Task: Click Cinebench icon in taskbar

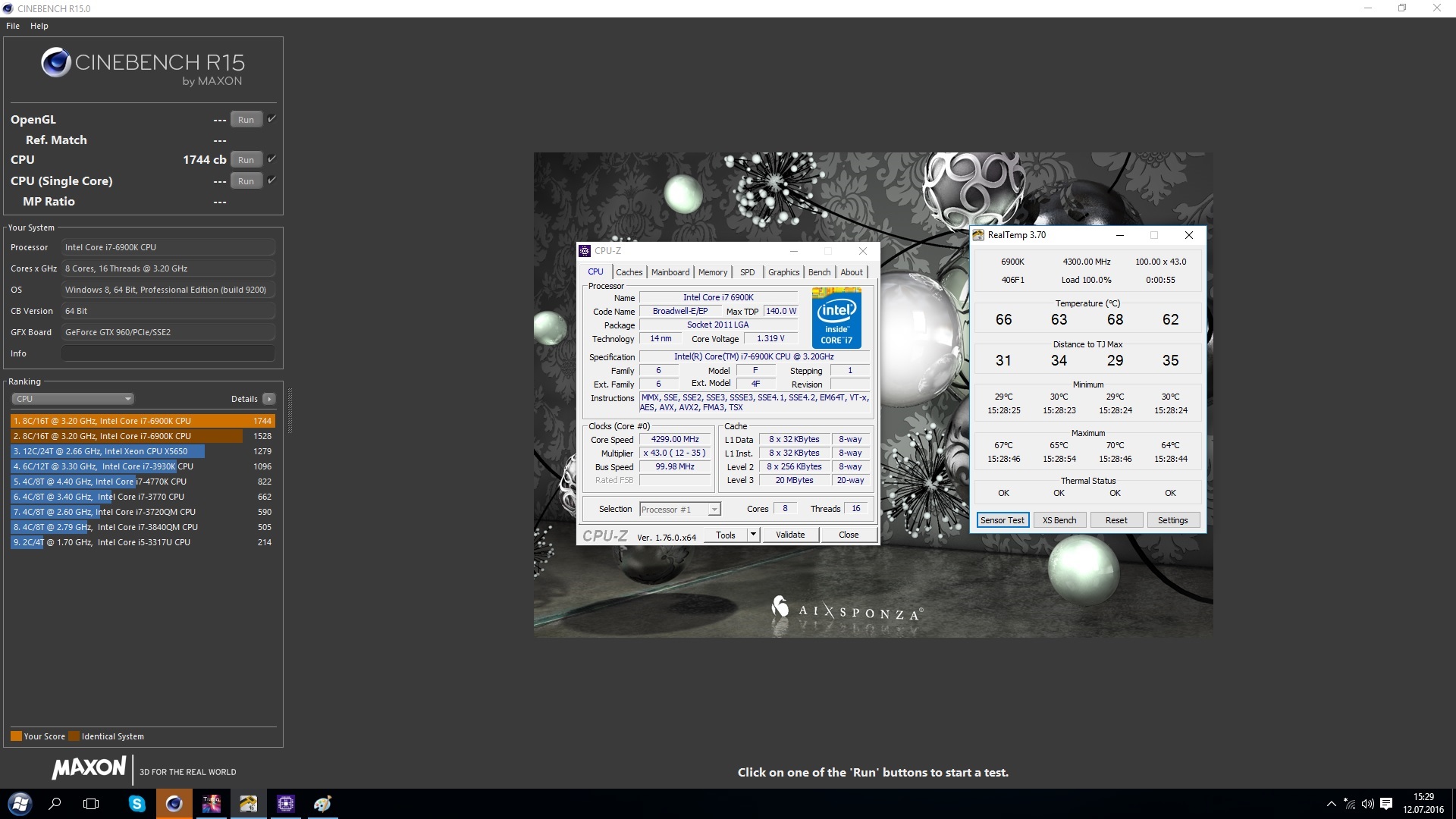Action: [174, 804]
